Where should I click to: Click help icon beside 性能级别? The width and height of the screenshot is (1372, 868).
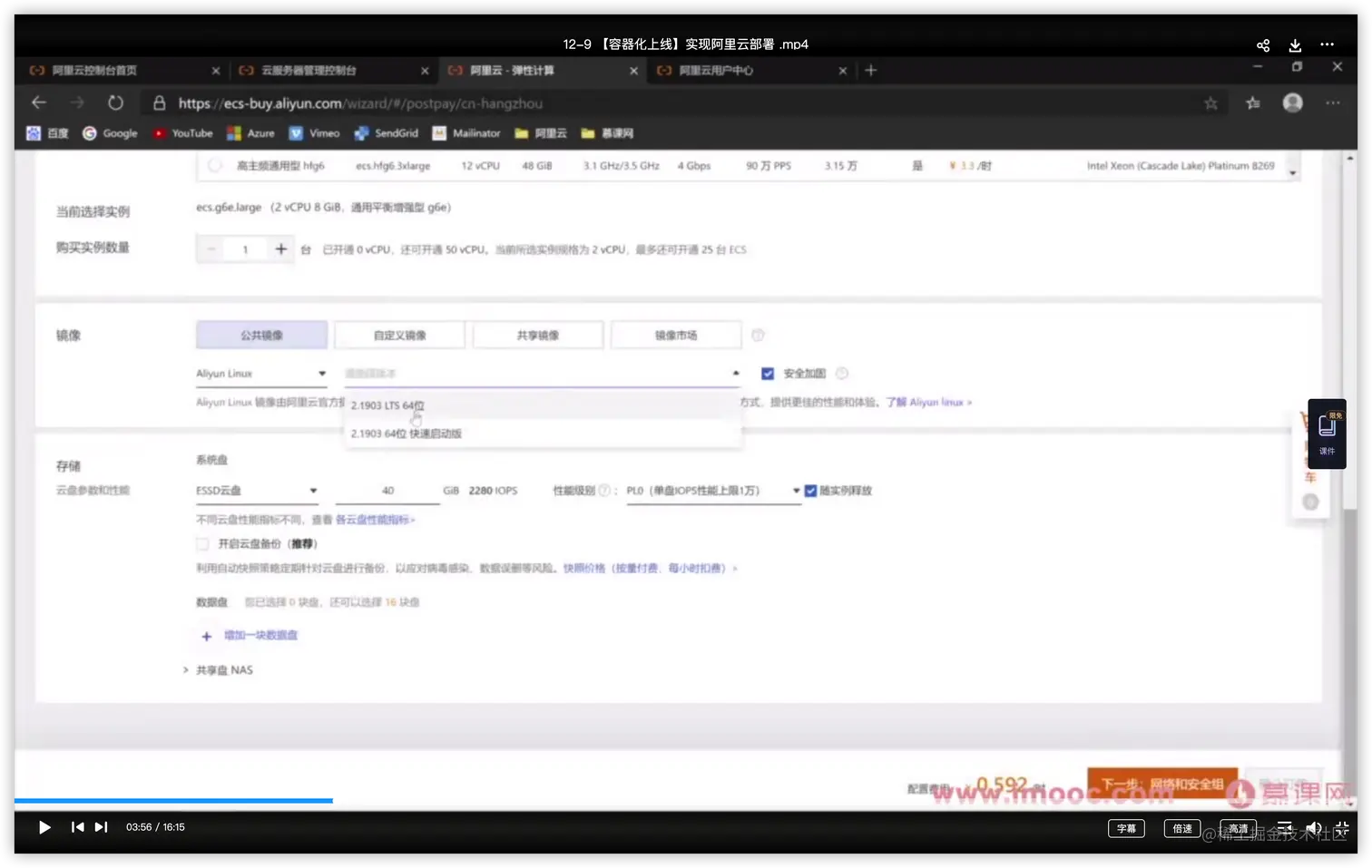coord(604,491)
